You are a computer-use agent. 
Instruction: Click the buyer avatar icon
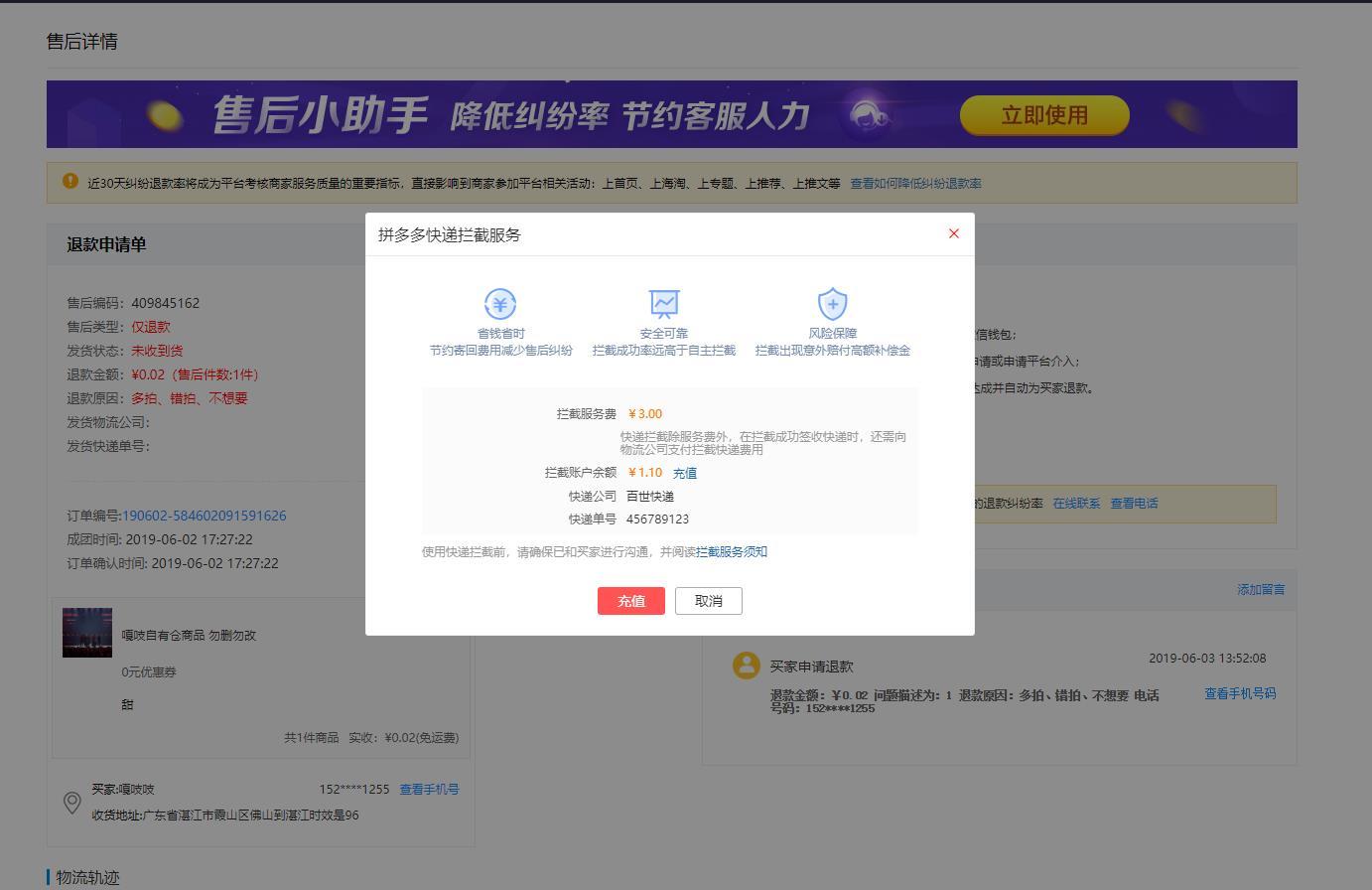(746, 666)
